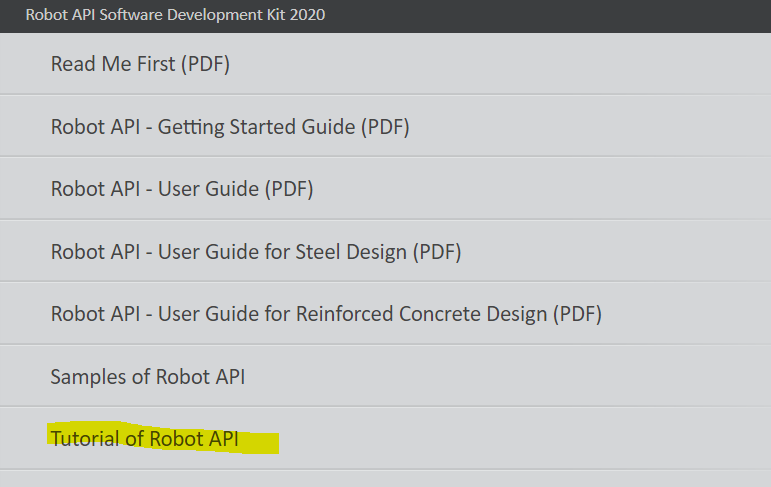Click the Reinforced Concrete Design row

point(385,314)
